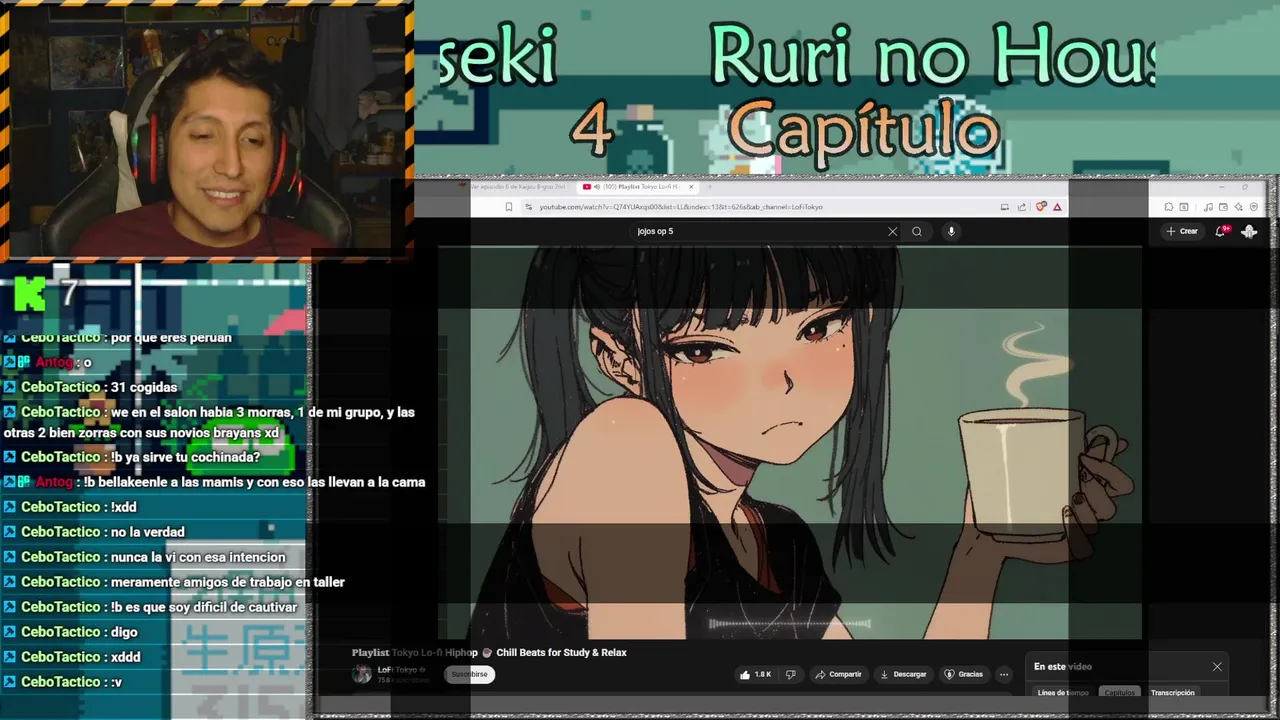
Task: Click the Suscribirse button
Action: 469,674
